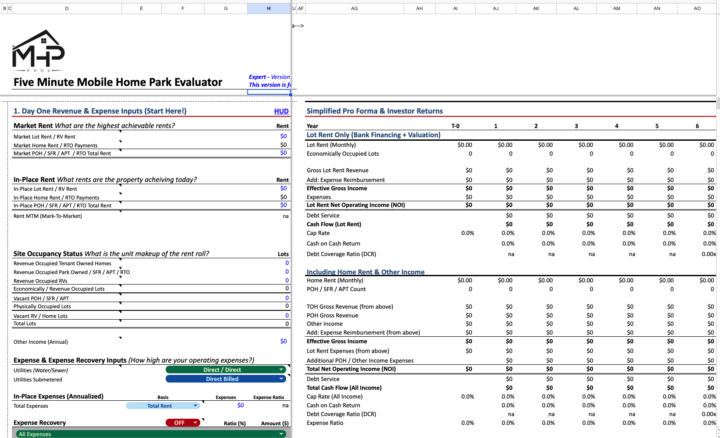Open the Direct / Direct utilities dropdown
Viewport: 720px width, 438px height.
[225, 370]
